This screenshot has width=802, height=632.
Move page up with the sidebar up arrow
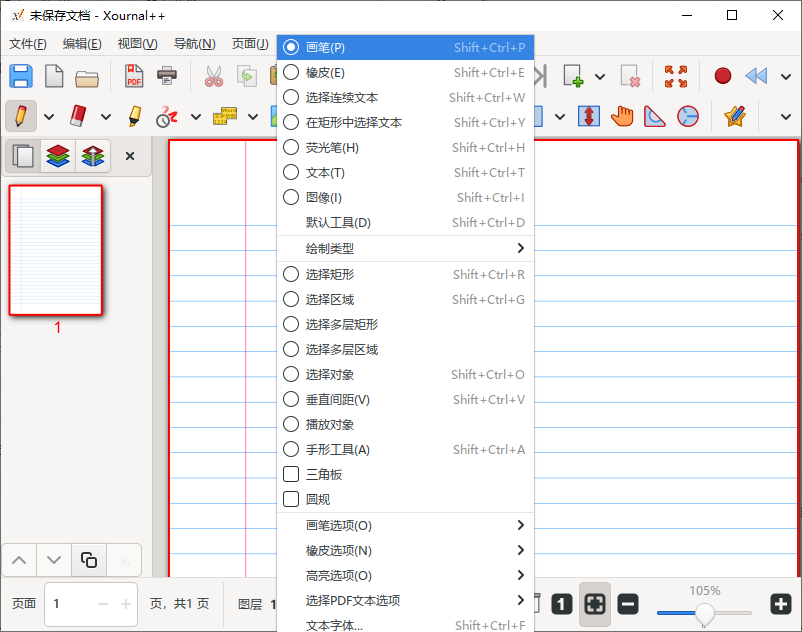[x=19, y=560]
